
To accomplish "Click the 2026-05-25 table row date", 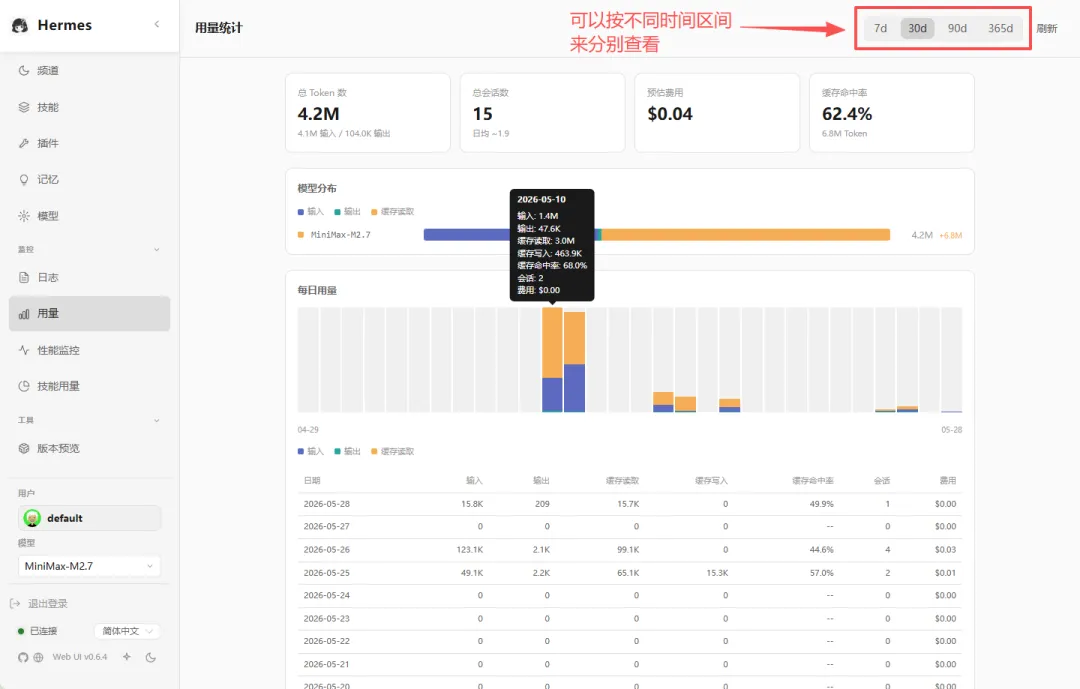I will (x=326, y=573).
